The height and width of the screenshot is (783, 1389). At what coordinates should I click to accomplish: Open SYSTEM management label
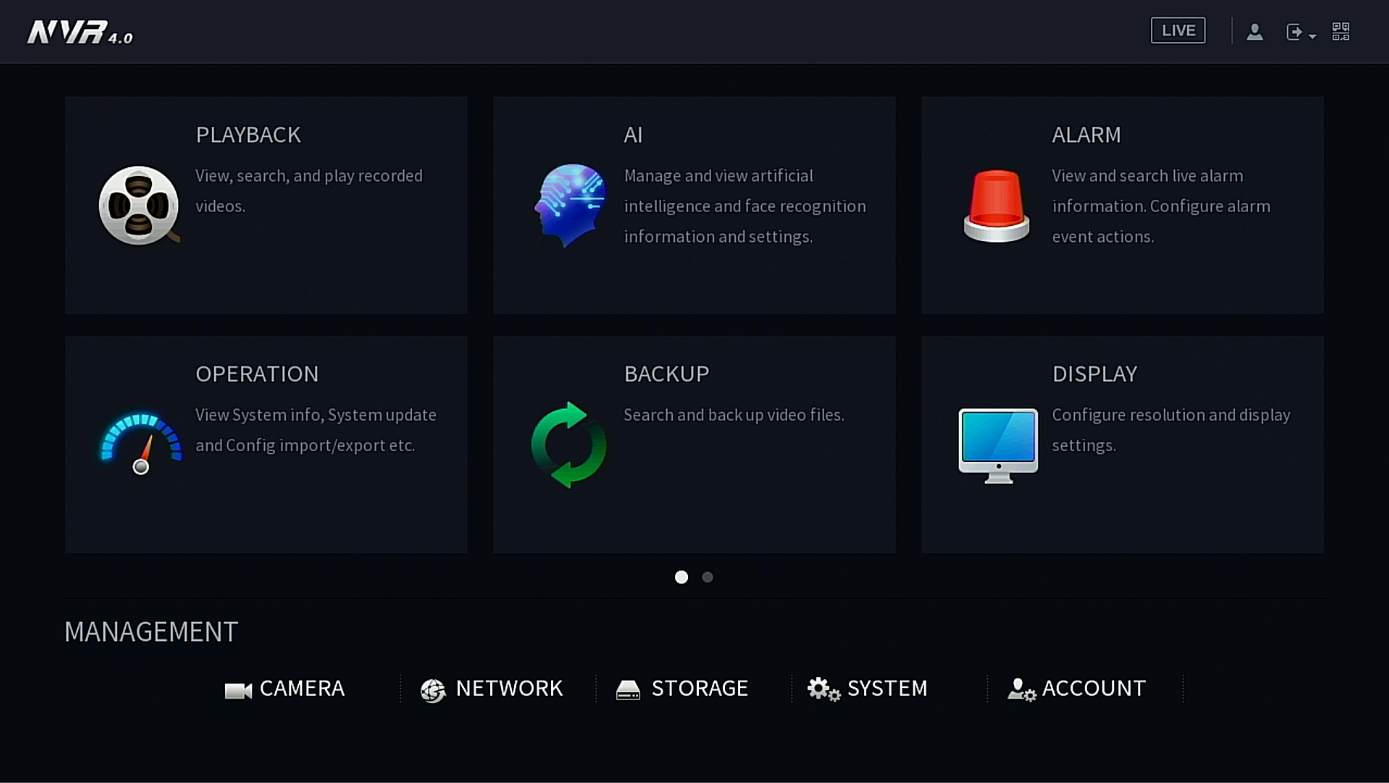click(887, 688)
